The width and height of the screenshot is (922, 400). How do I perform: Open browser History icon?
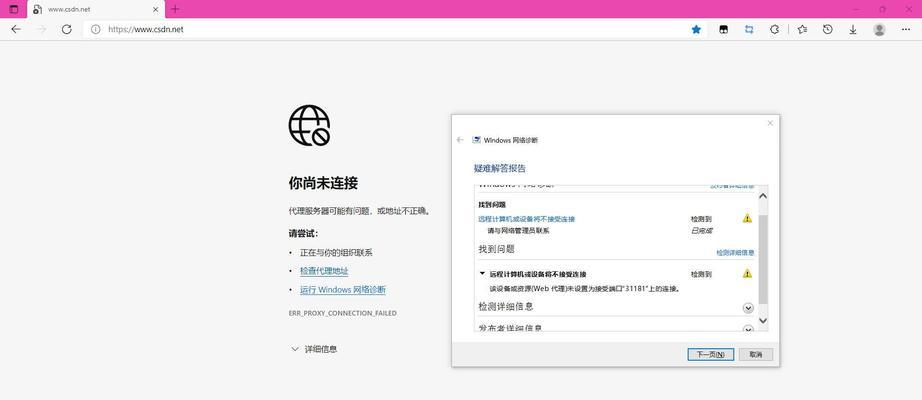click(827, 29)
